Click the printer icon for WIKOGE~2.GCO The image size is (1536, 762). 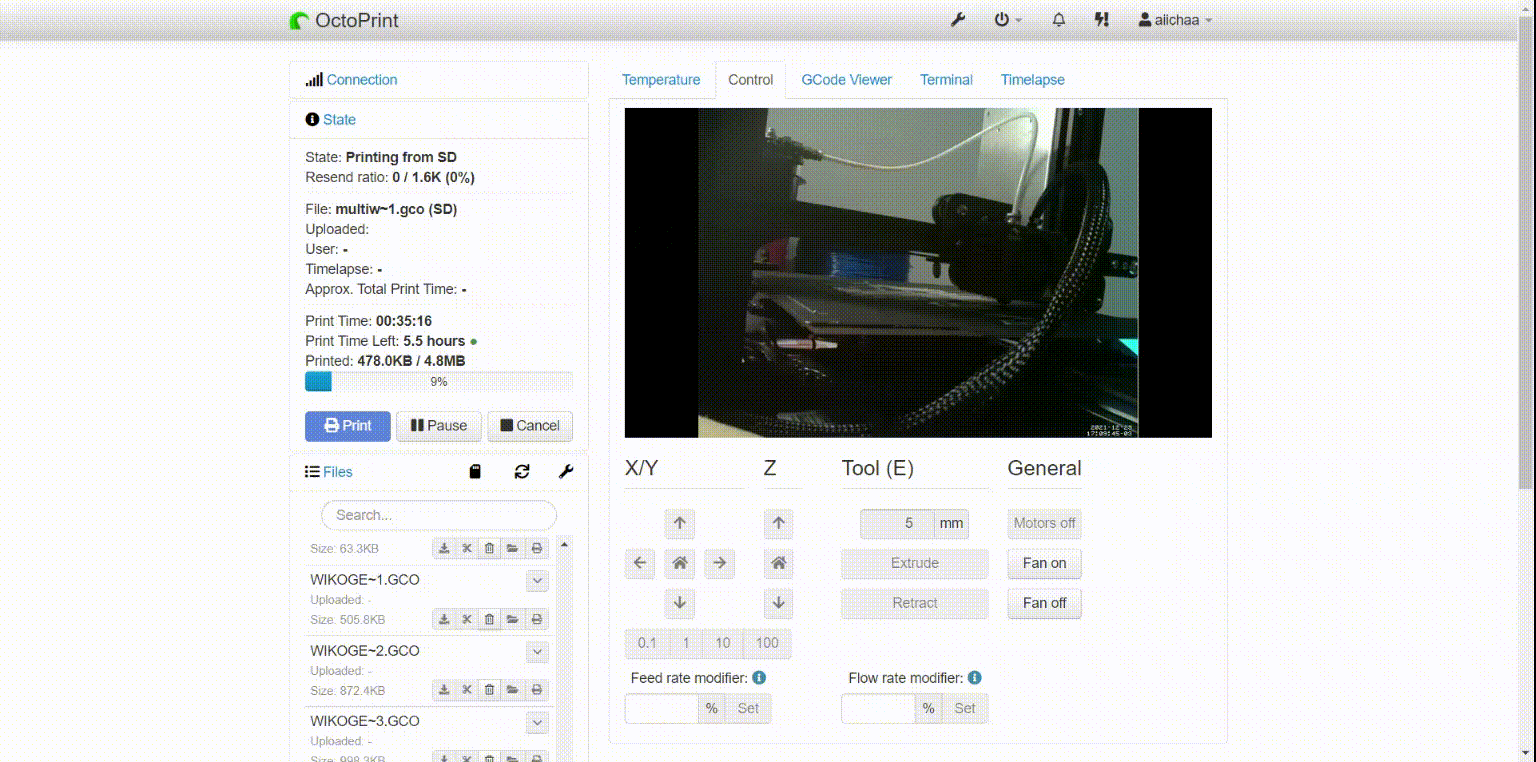click(537, 690)
